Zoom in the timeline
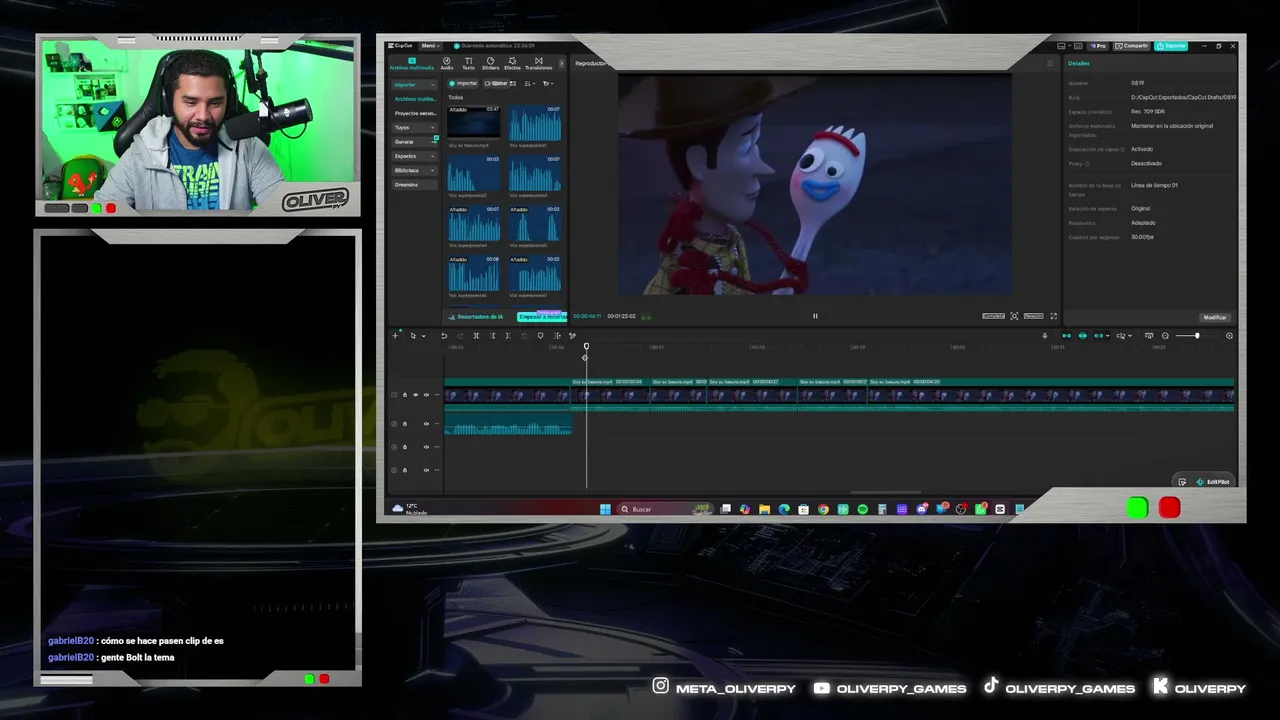Viewport: 1280px width, 720px height. [1229, 336]
